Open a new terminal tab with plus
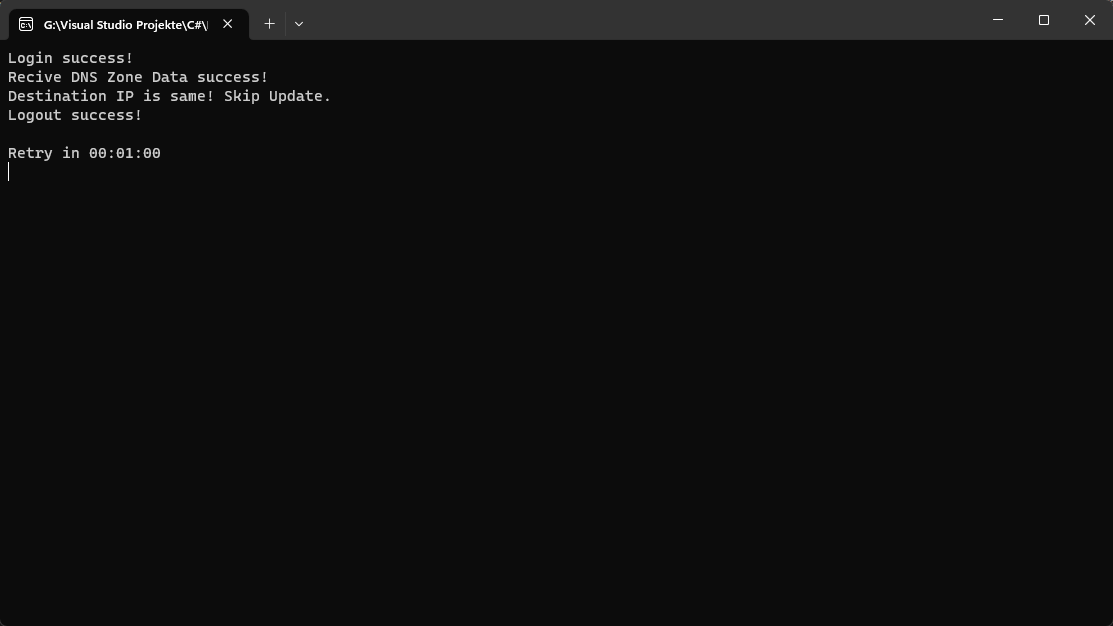The width and height of the screenshot is (1113, 626). point(269,24)
